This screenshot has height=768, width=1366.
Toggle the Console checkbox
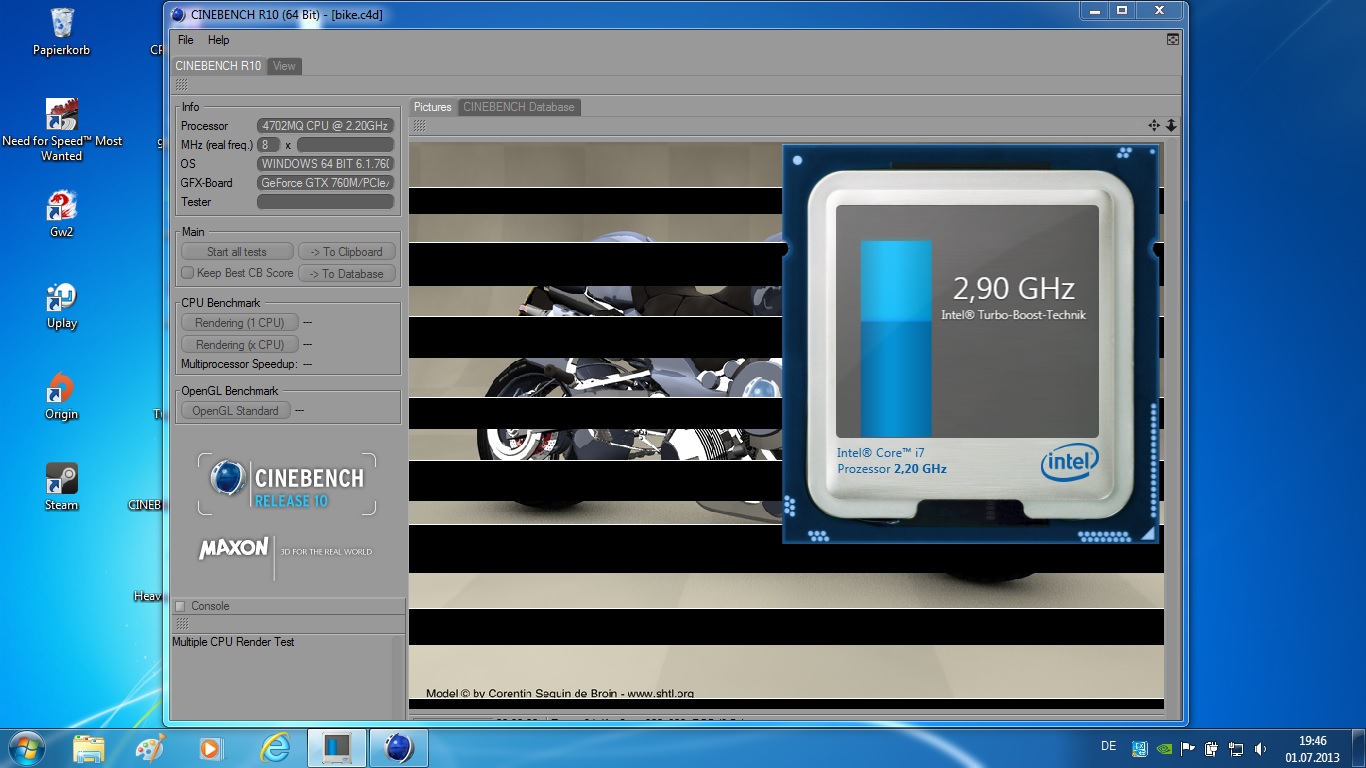(x=180, y=606)
